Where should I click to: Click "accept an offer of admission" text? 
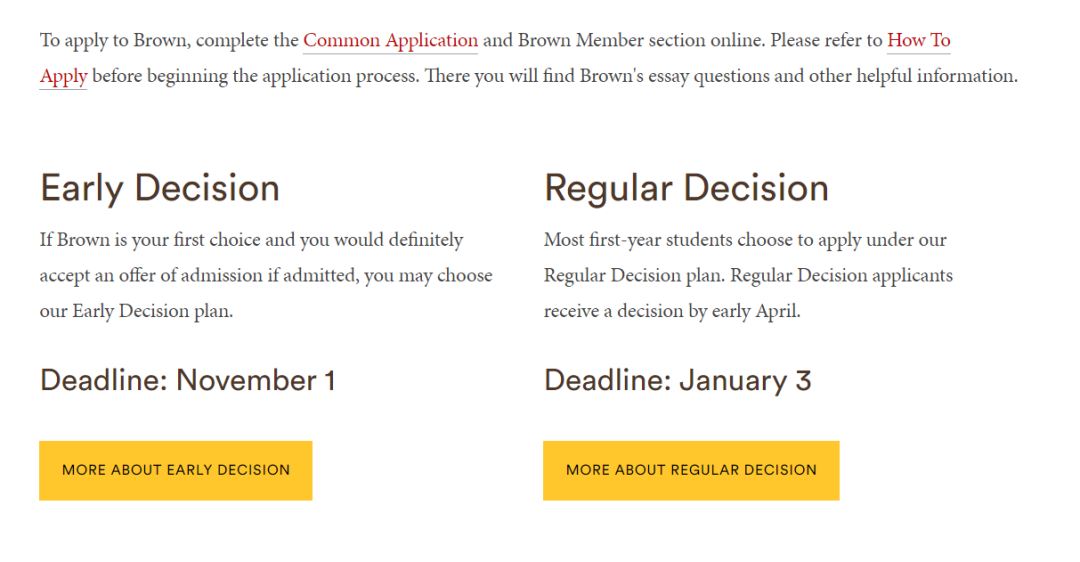[152, 275]
